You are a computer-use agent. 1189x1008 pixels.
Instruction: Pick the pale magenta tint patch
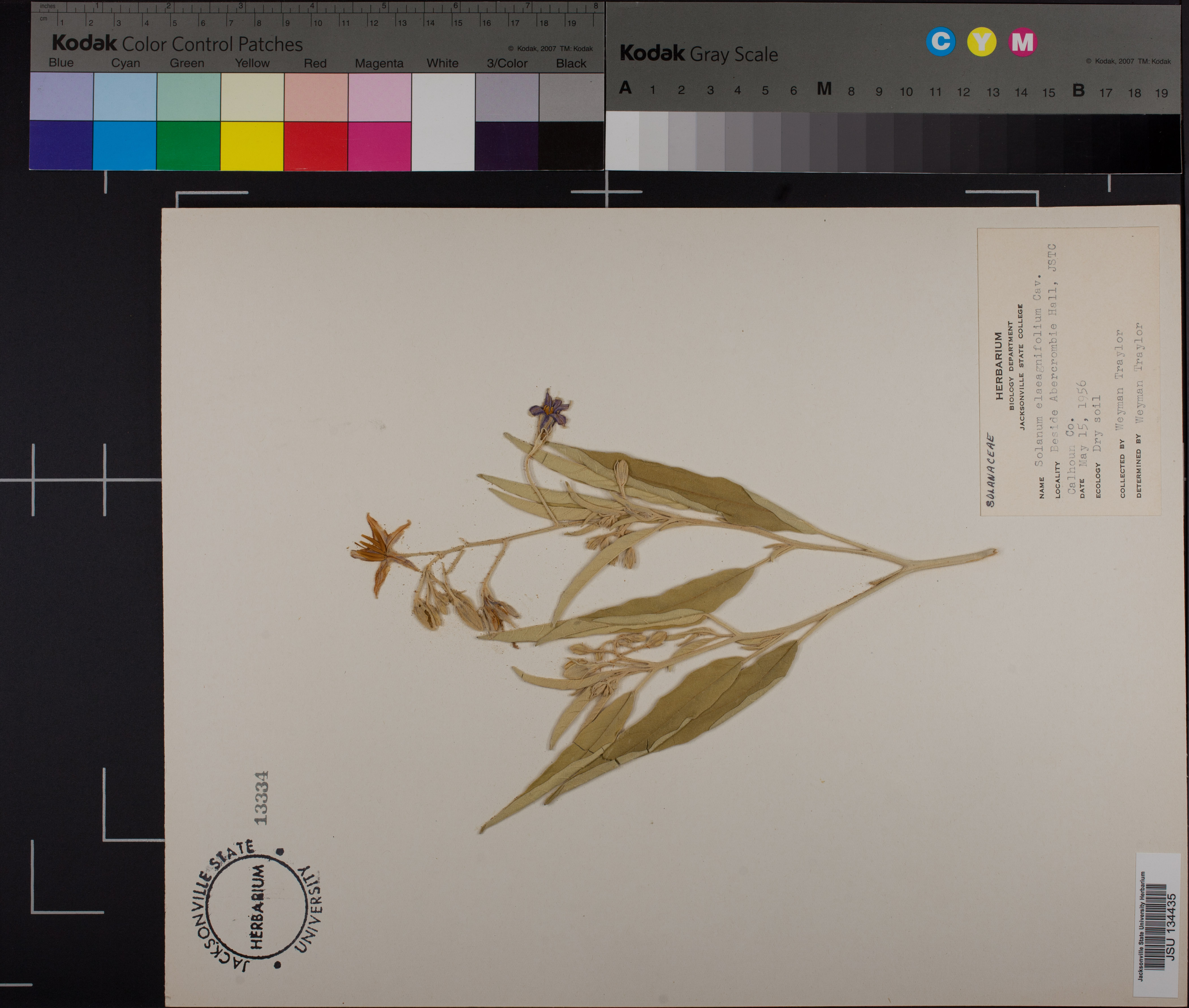tap(379, 96)
